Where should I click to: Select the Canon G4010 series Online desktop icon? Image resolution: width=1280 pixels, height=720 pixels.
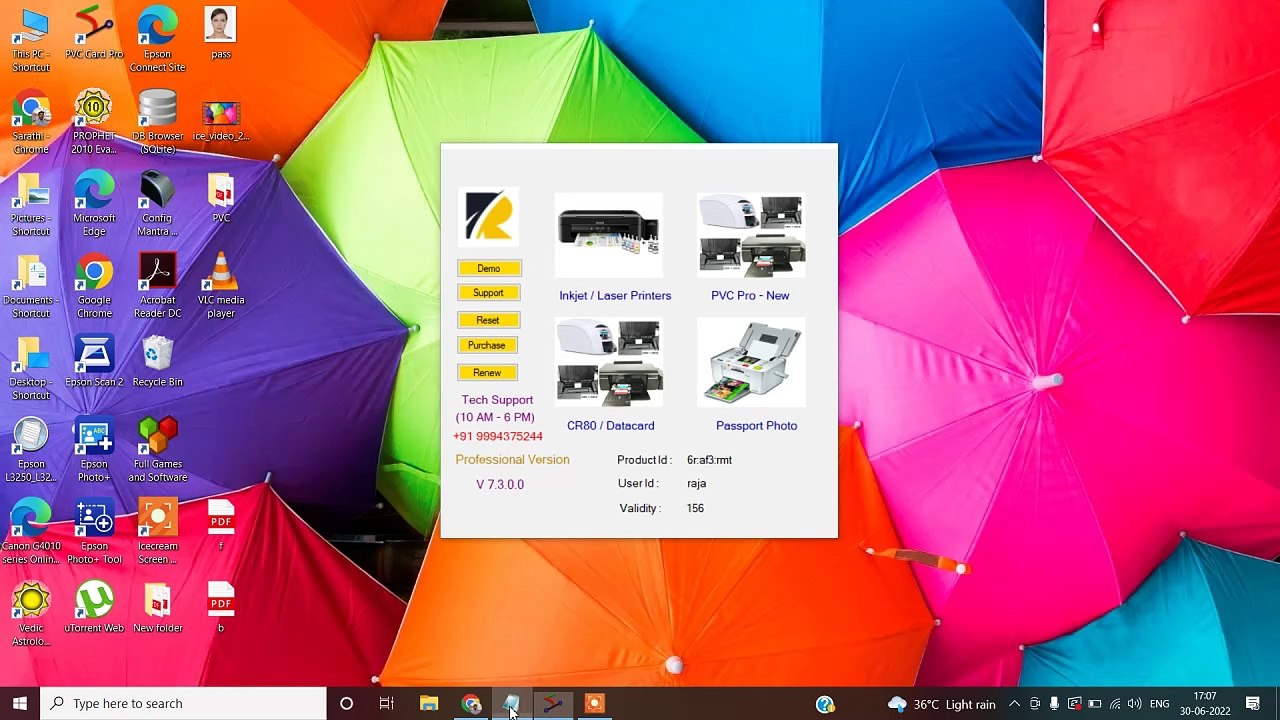pos(31,532)
